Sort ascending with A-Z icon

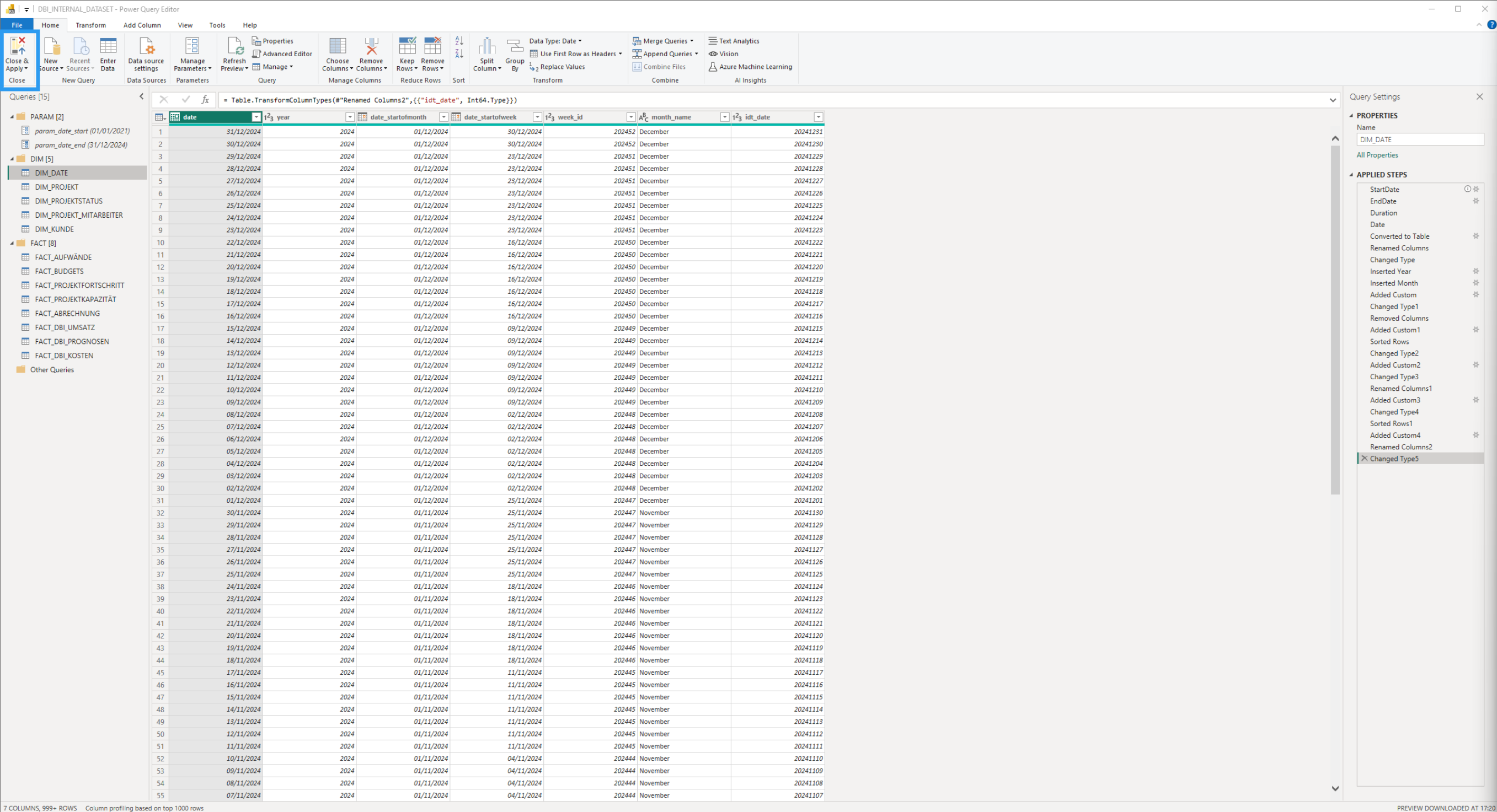[x=459, y=41]
